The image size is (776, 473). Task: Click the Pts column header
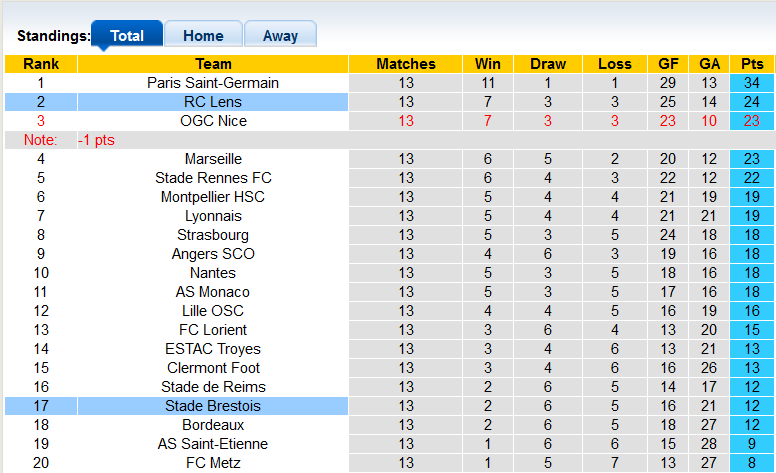(752, 64)
